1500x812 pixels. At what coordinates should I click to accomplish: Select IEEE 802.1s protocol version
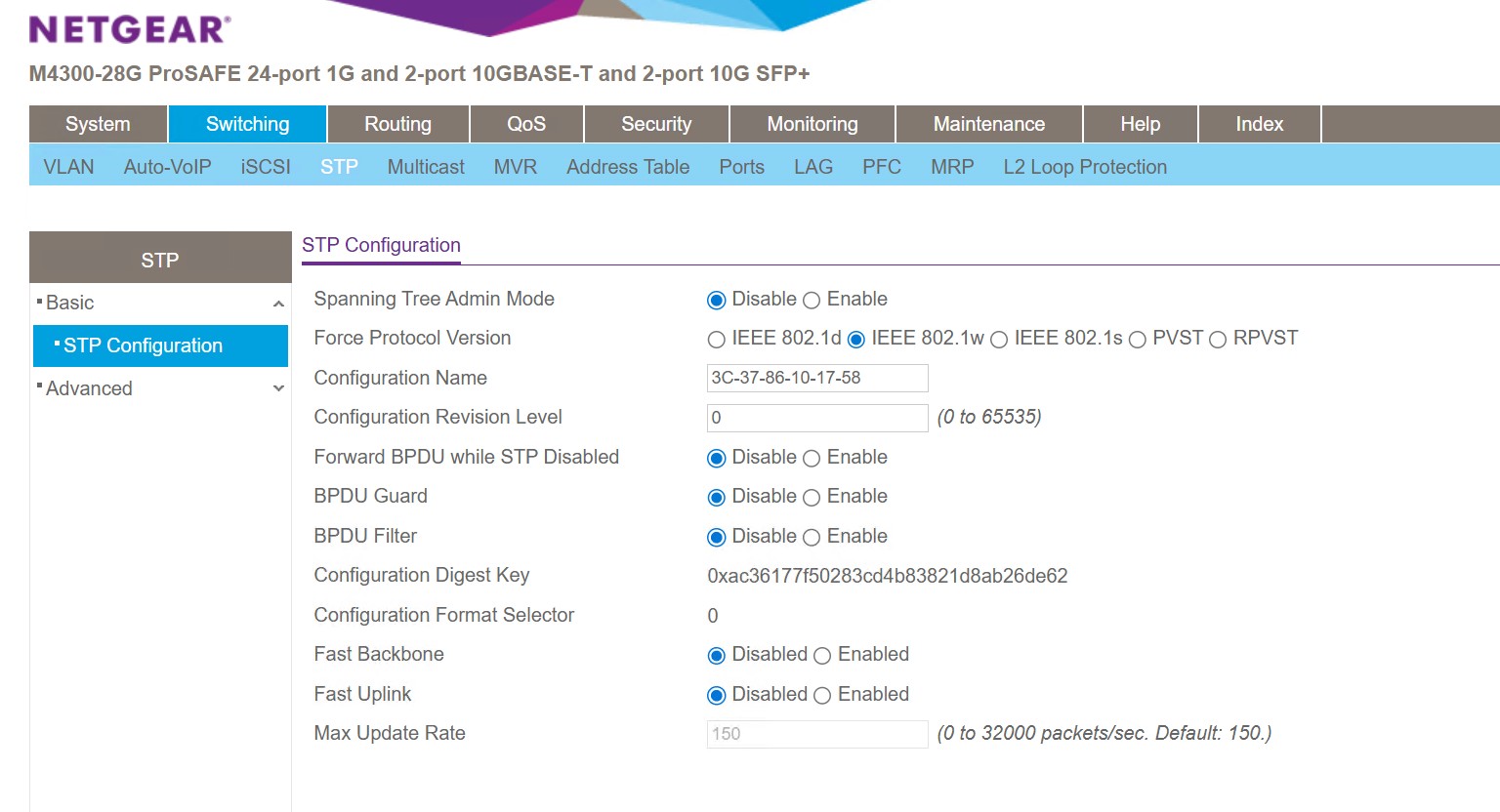999,340
